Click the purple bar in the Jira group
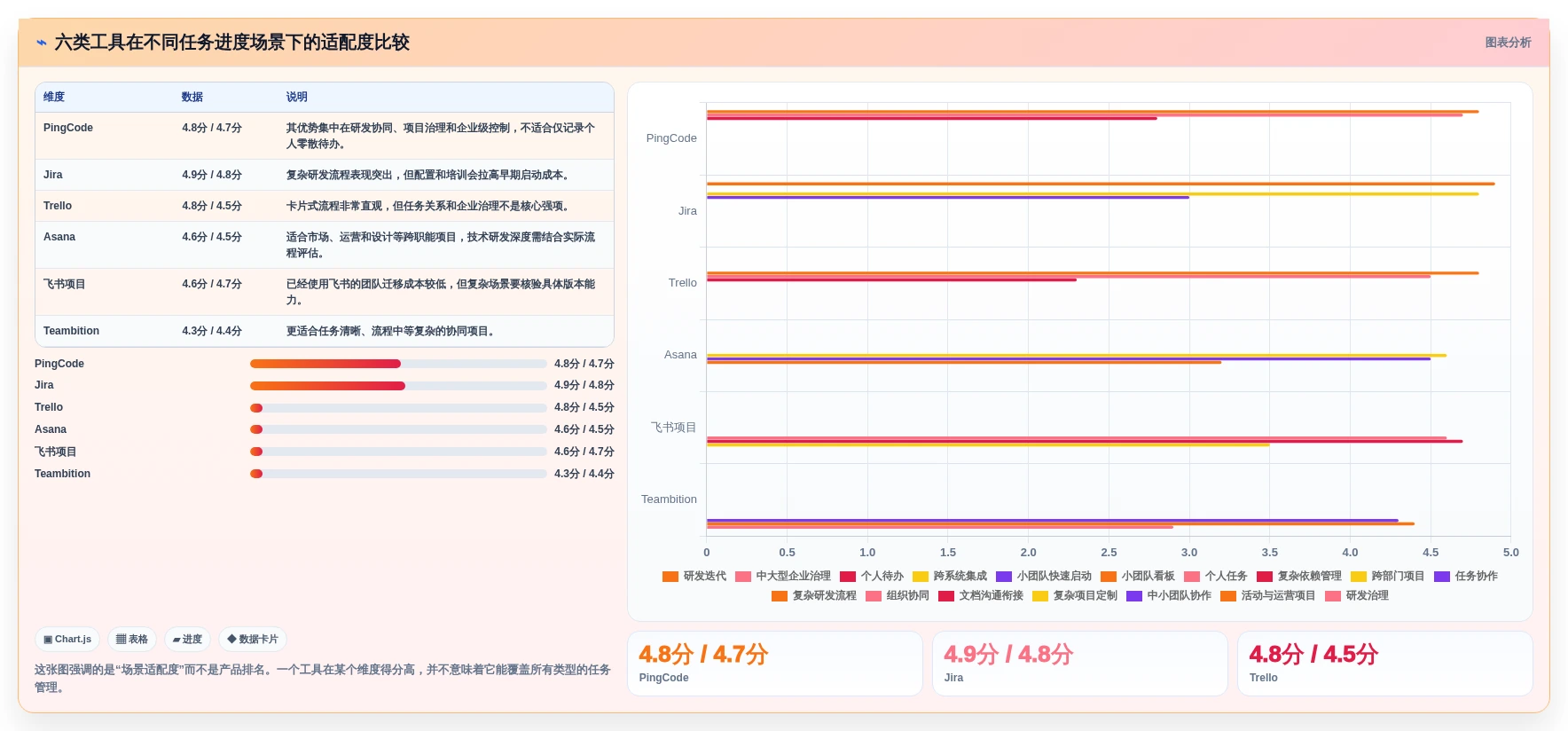The height and width of the screenshot is (731, 1568). 948,198
